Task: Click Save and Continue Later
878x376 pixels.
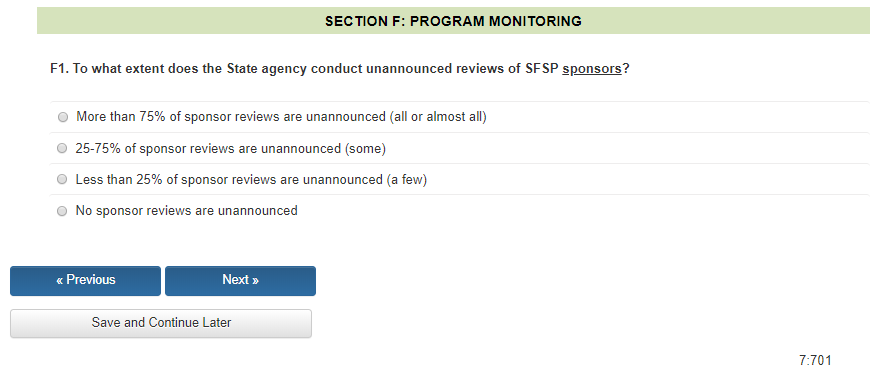Action: 161,323
